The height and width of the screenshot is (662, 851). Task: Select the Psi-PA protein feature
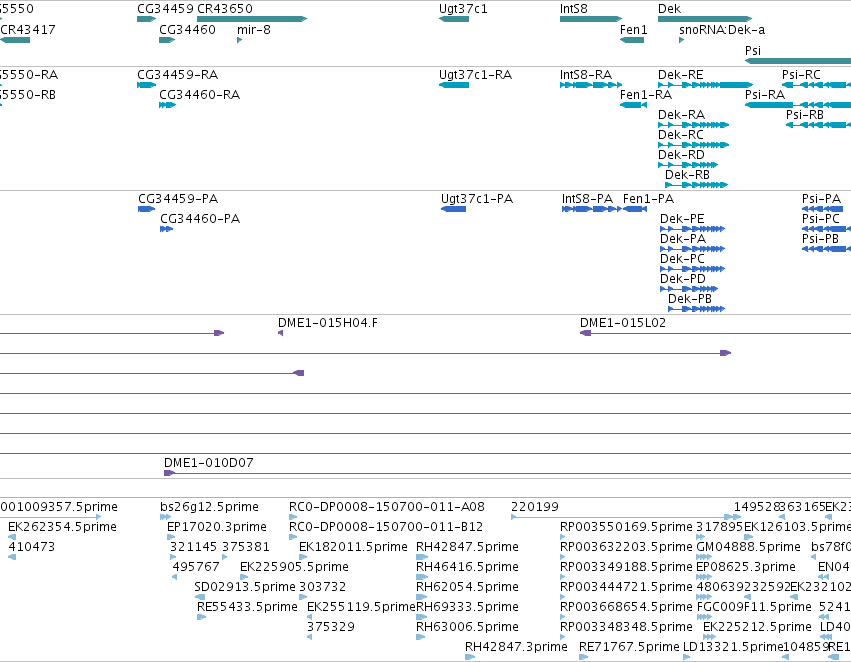click(822, 209)
